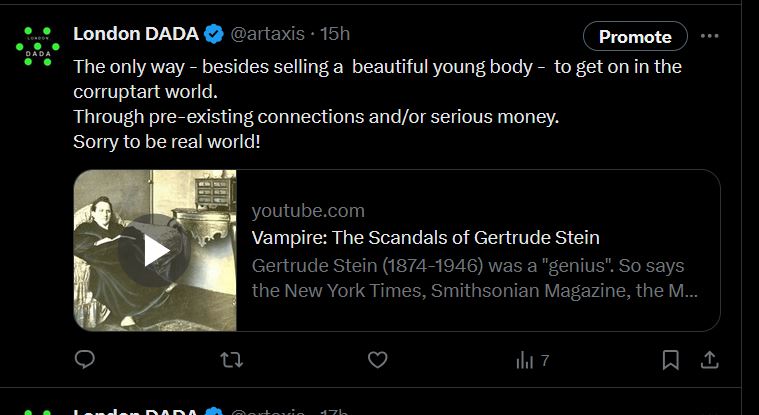Viewport: 759px width, 415px height.
Task: Repost the Gertrude Stein tweet
Action: coord(231,359)
